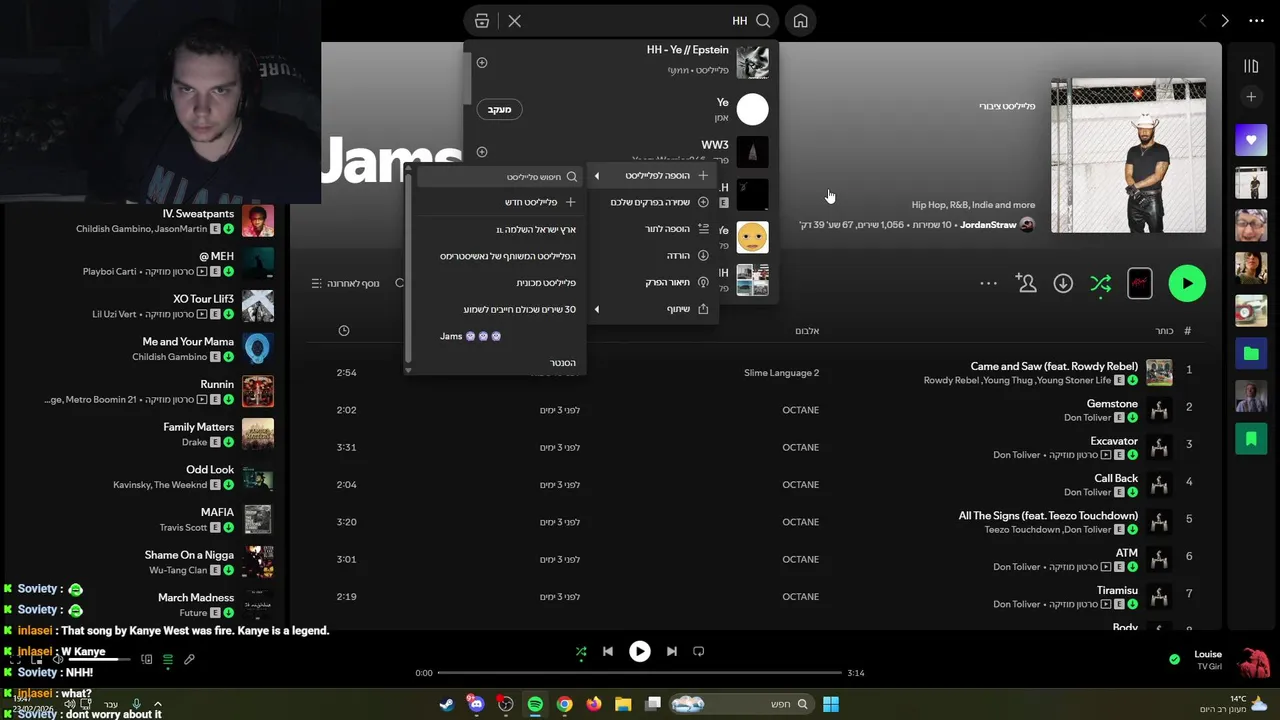Select הורדה in the context menu
Image resolution: width=1280 pixels, height=720 pixels.
[x=652, y=256]
